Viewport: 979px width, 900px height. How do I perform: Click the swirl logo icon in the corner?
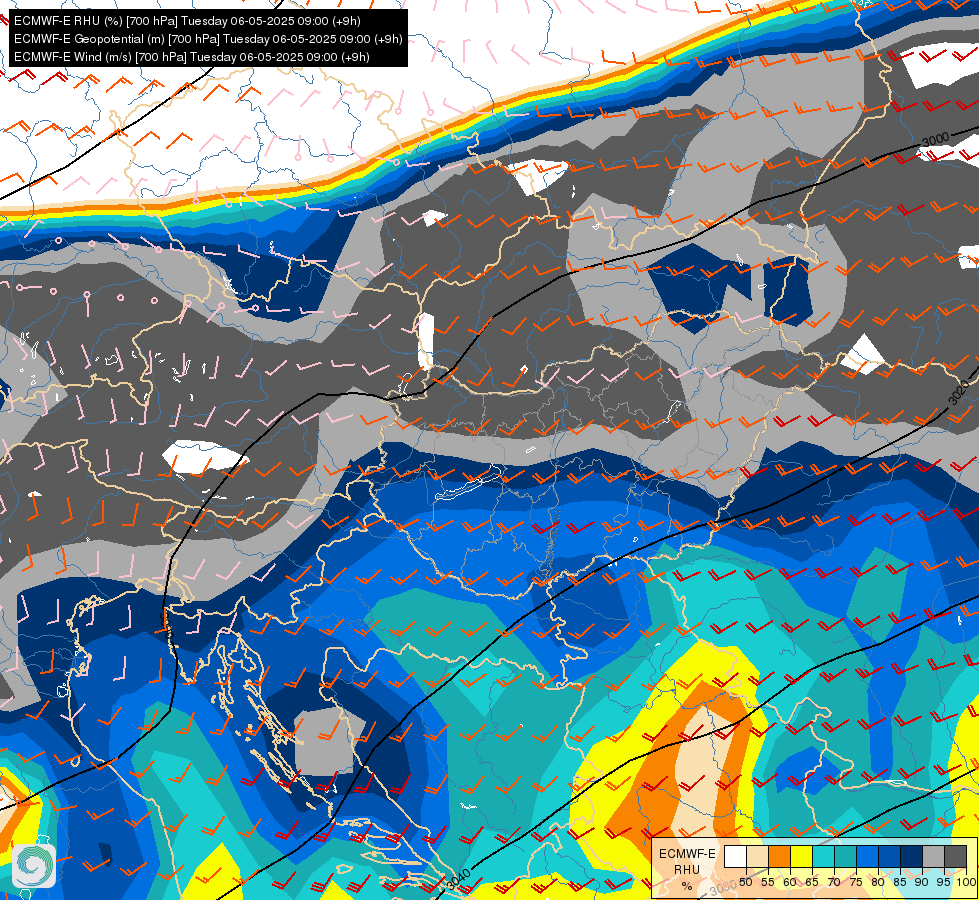click(x=34, y=865)
